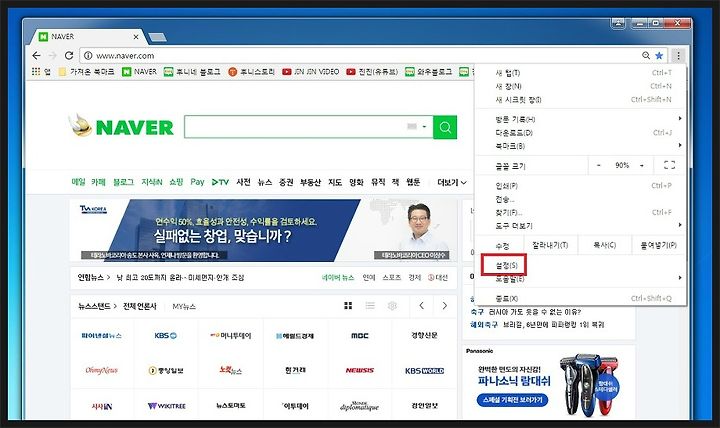
Task: Click the zoom magnifier icon in the address bar
Action: pos(646,56)
